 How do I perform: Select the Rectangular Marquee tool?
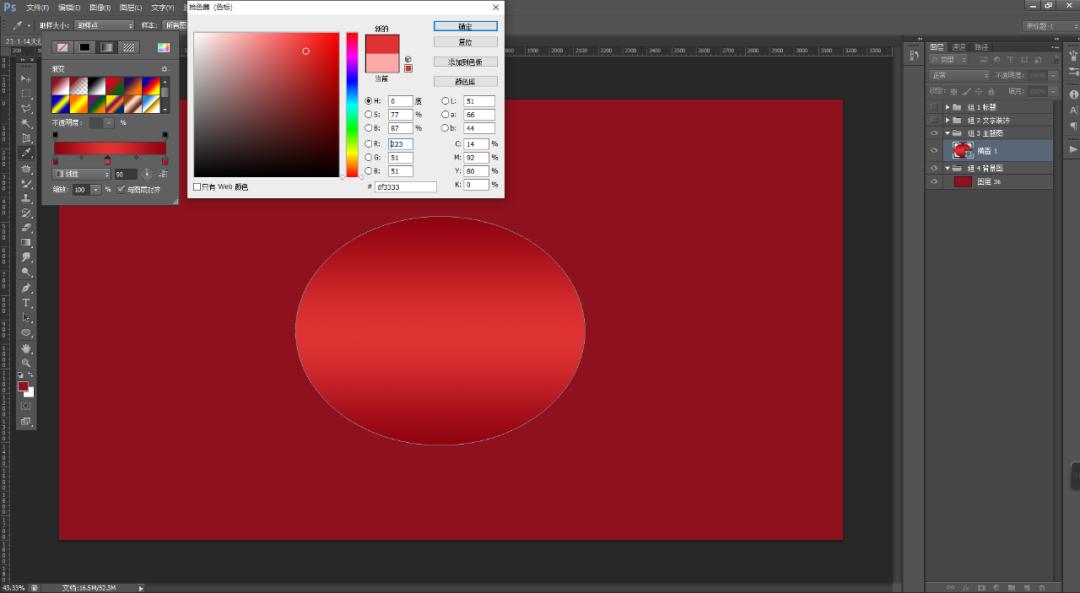(26, 93)
